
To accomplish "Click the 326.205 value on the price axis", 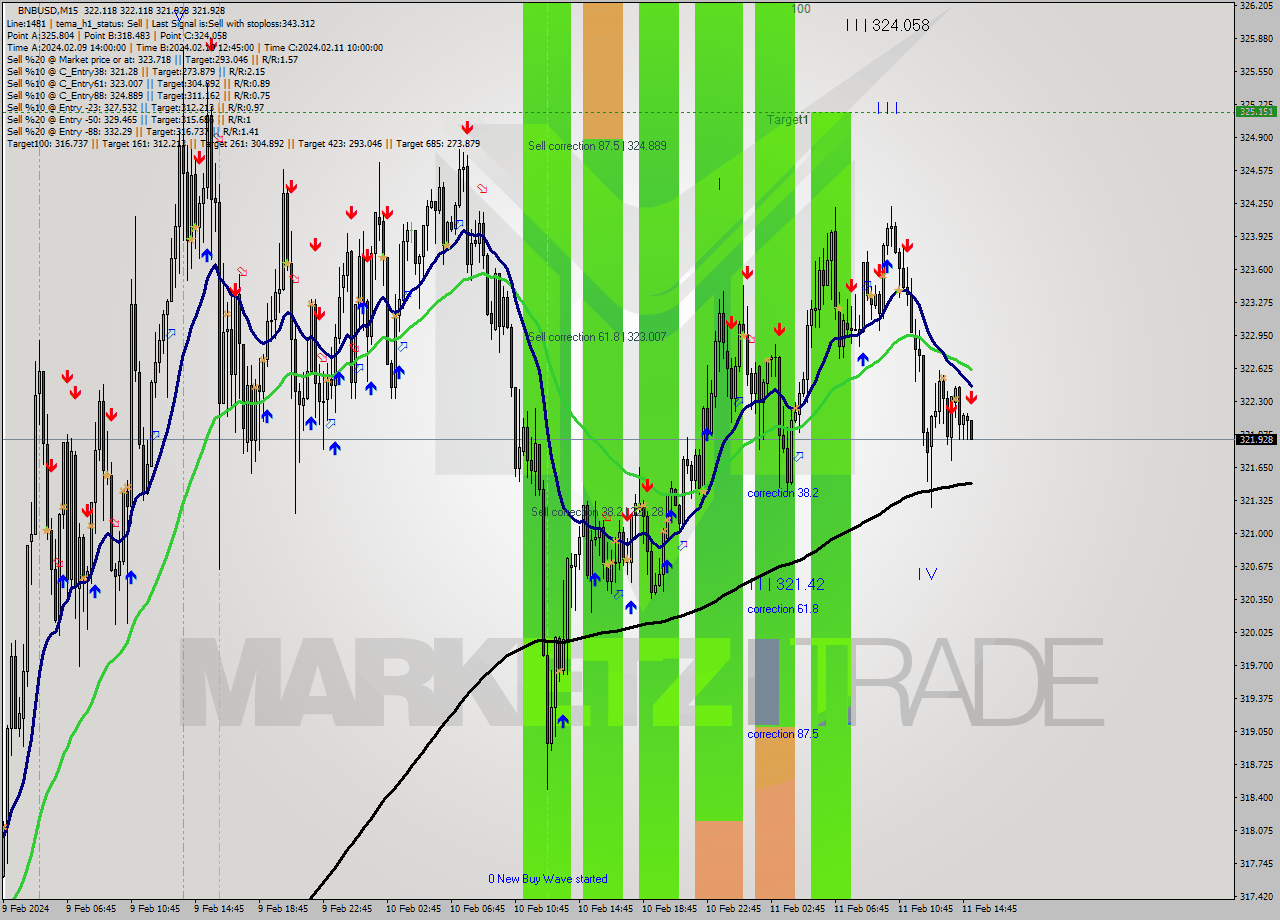I will [x=1256, y=6].
